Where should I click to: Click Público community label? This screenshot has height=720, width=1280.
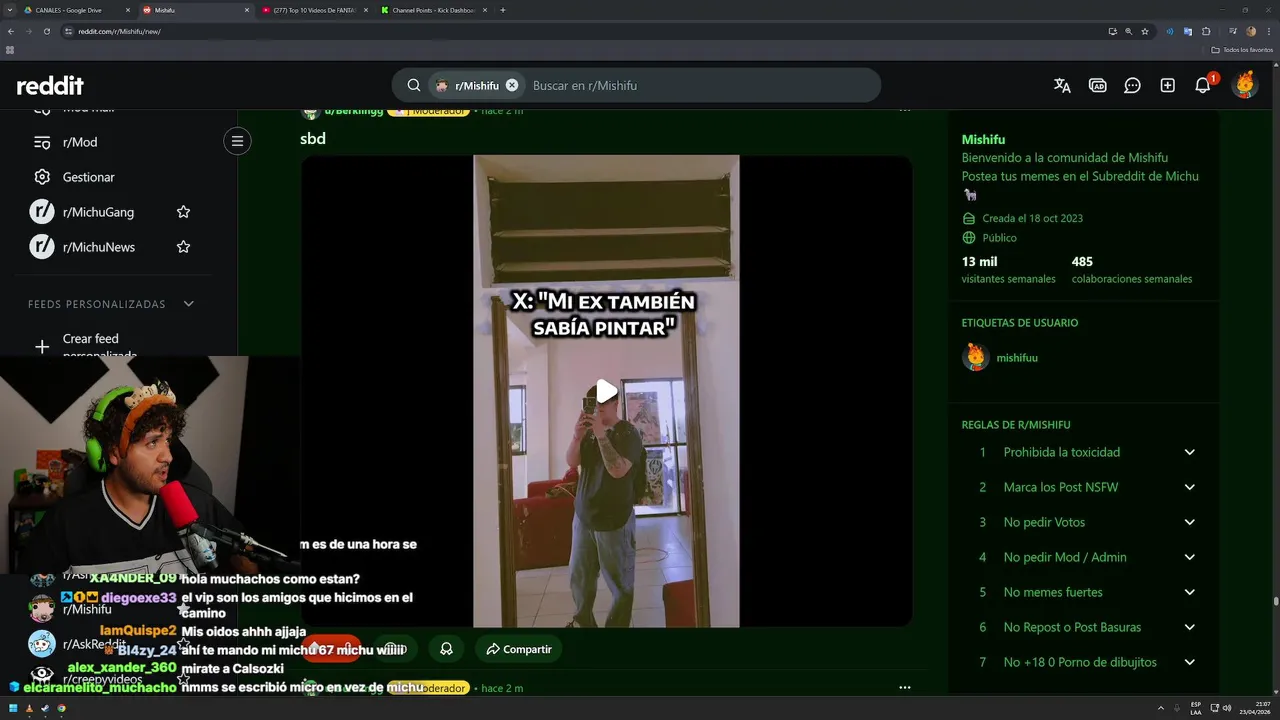click(999, 238)
